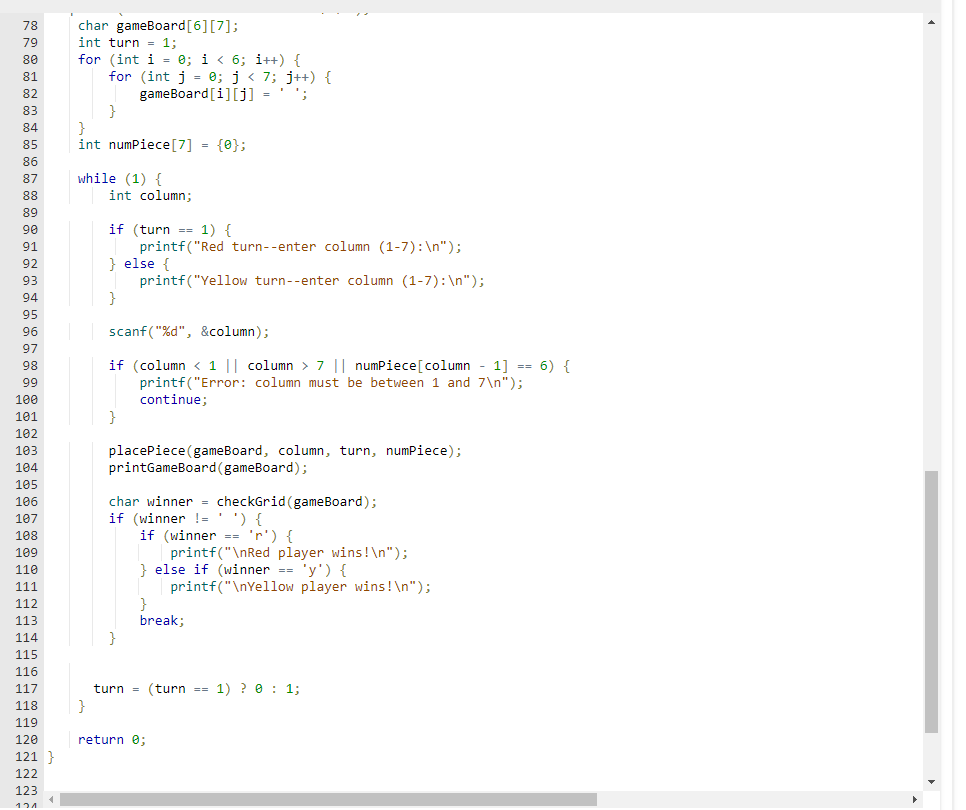The width and height of the screenshot is (966, 810).
Task: Click the ternary turn assignment on line 117
Action: point(197,688)
